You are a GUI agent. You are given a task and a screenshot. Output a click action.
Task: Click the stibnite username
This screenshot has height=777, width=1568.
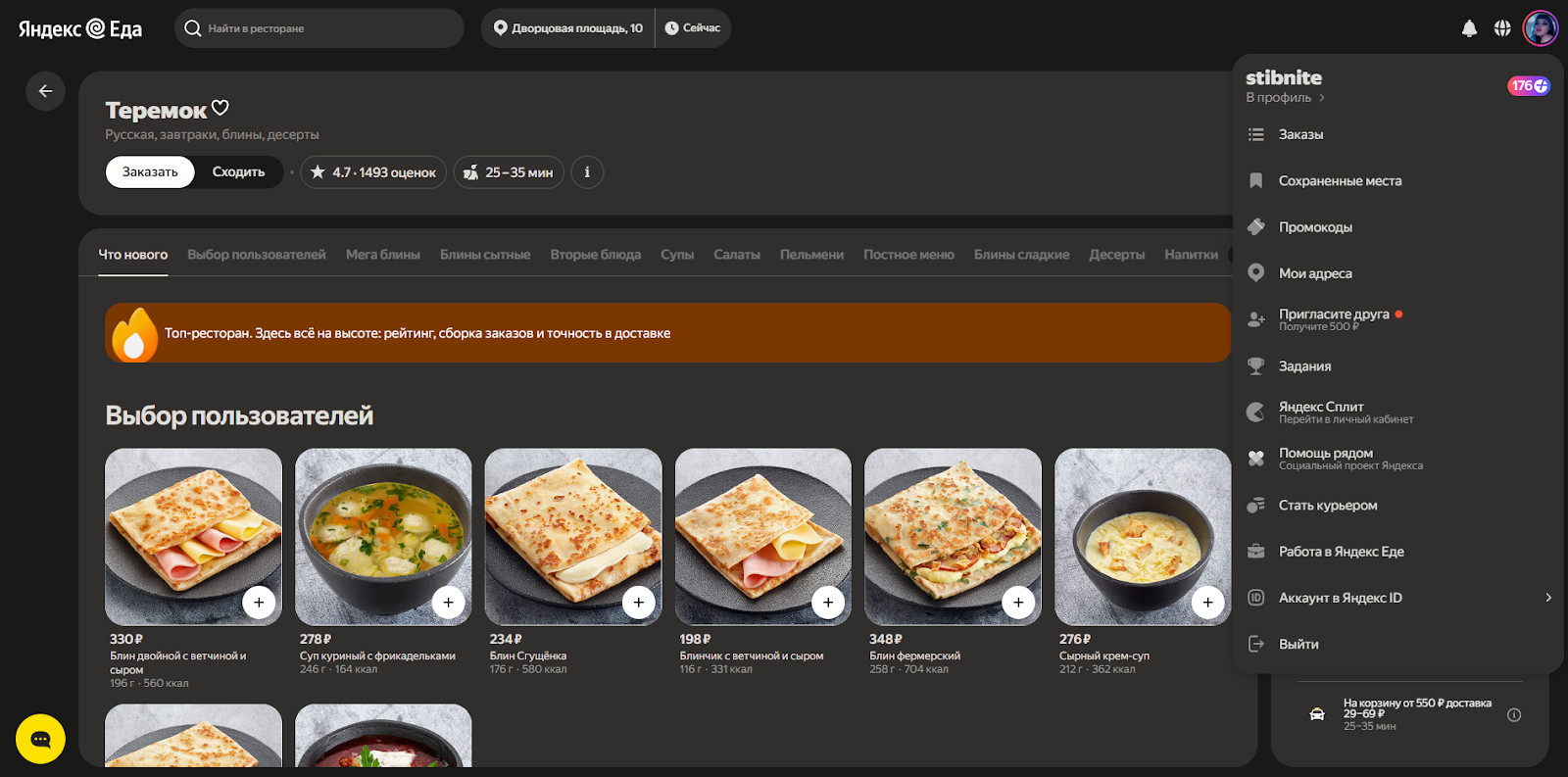(x=1284, y=77)
